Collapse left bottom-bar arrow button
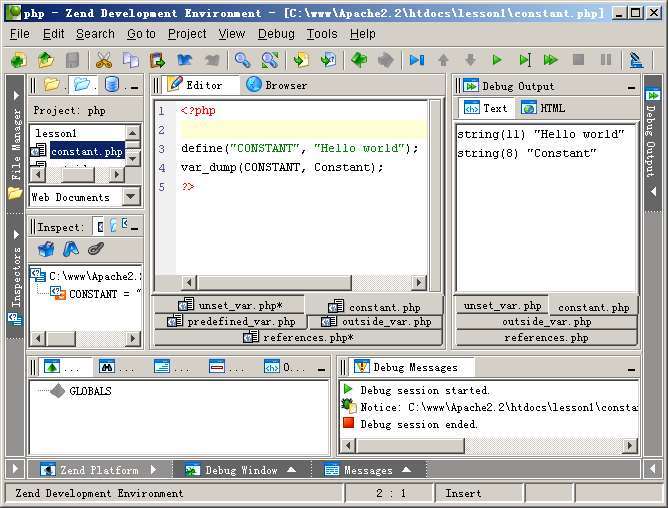The width and height of the screenshot is (668, 508). point(15,469)
